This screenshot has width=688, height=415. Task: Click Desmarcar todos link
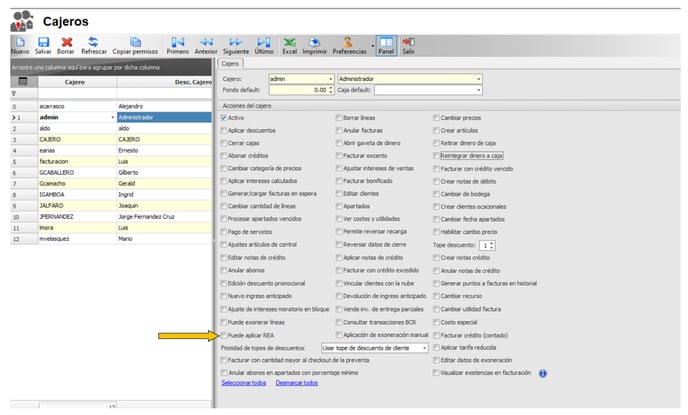[x=297, y=383]
